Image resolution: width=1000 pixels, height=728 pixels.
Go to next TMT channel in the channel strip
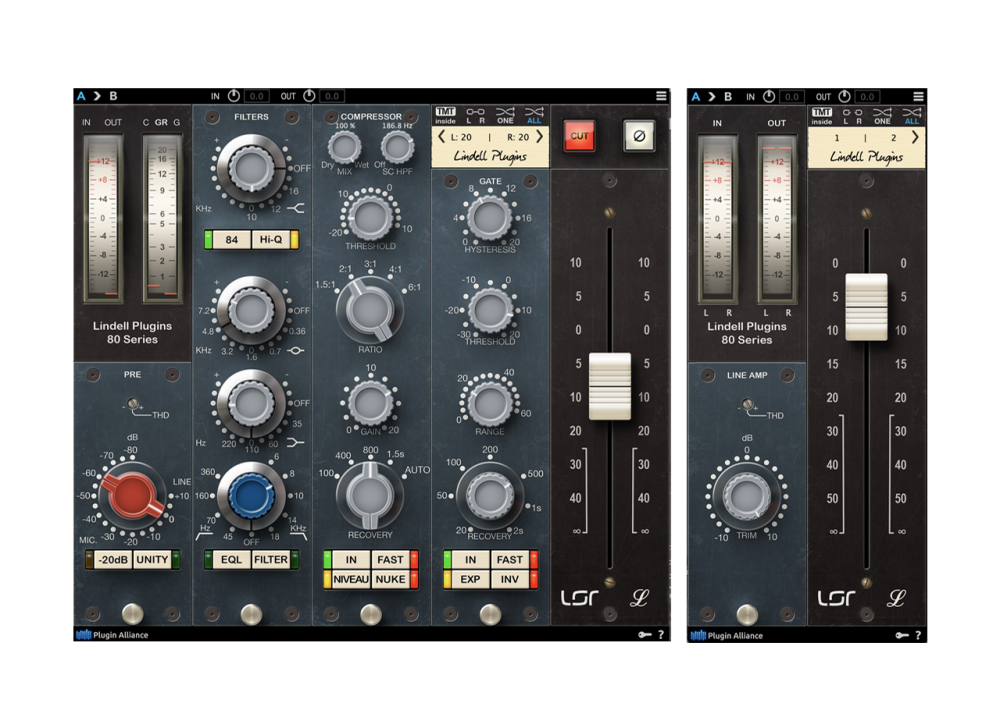click(x=540, y=136)
